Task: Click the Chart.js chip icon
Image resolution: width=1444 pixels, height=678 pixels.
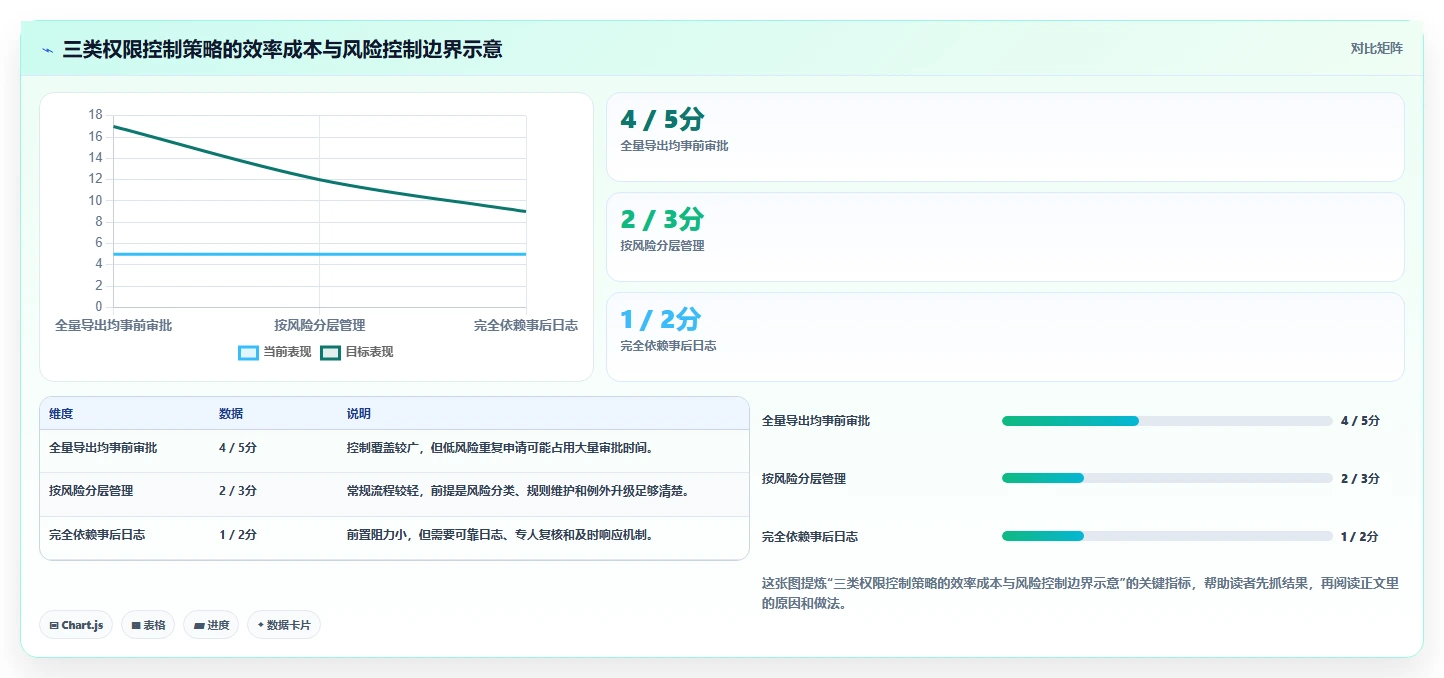Action: click(x=54, y=625)
